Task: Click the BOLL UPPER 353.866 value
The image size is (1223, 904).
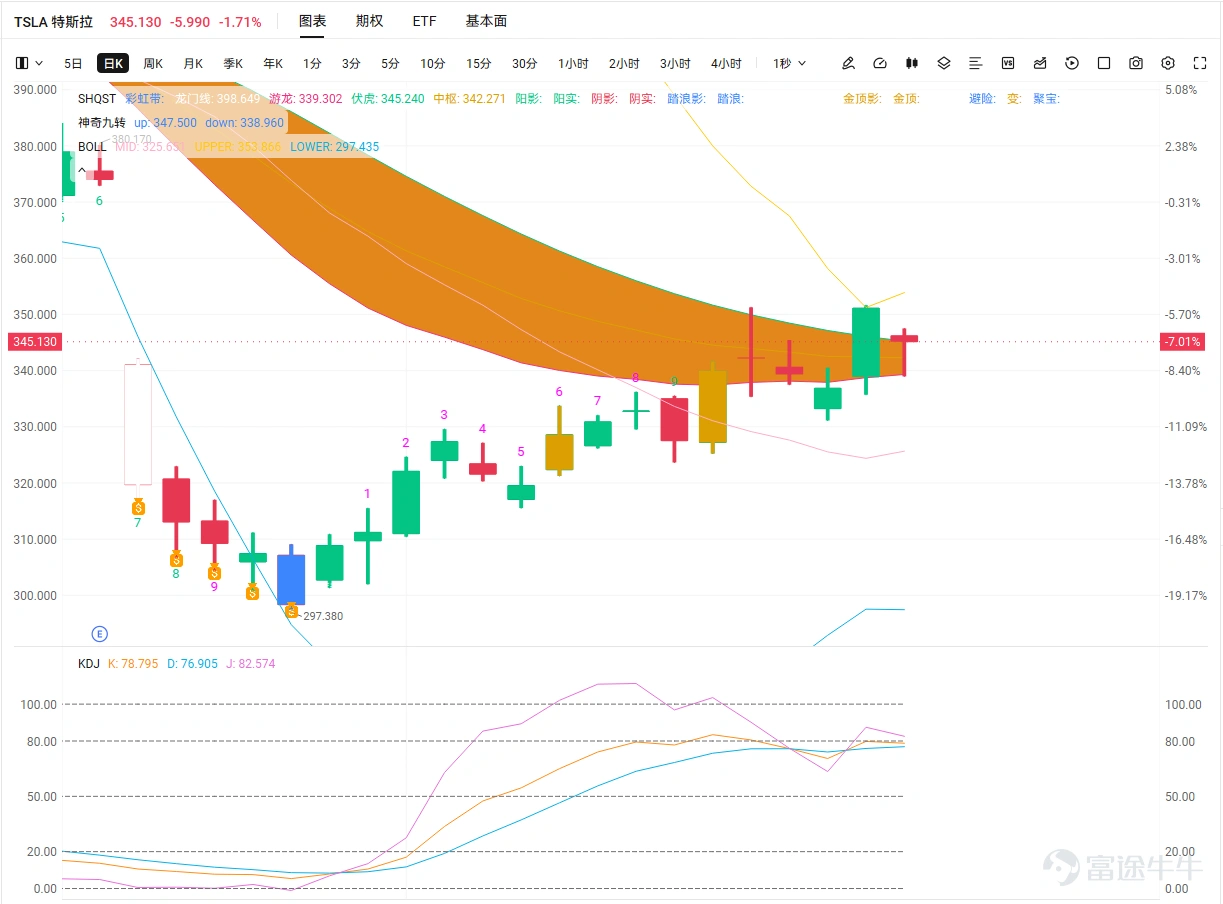Action: click(237, 147)
